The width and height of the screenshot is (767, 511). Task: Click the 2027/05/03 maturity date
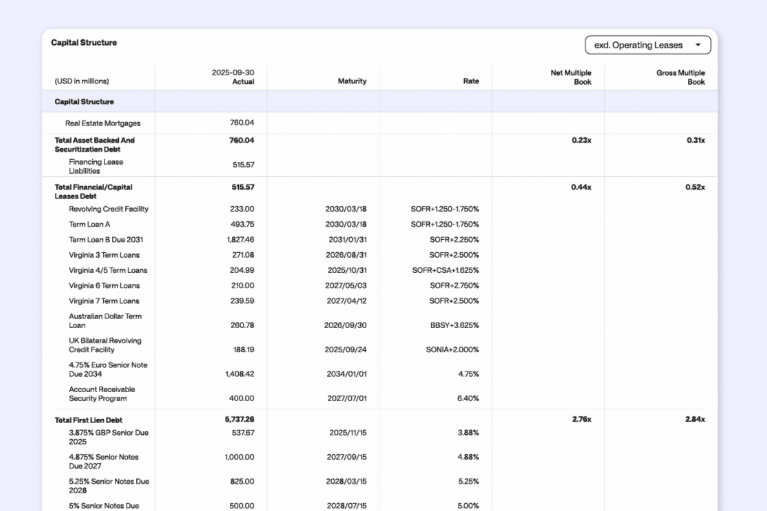346,286
